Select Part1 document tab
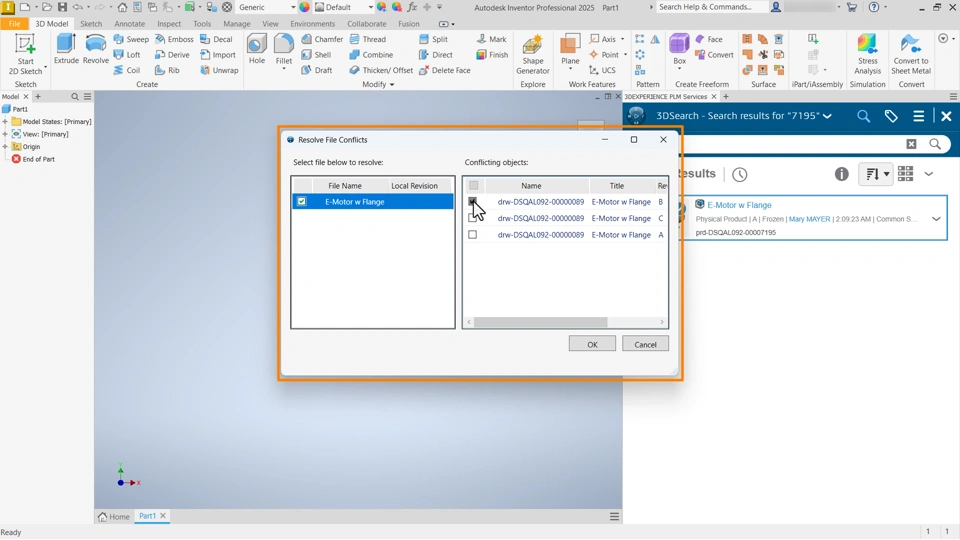Screen dimensions: 960x540 point(152,516)
